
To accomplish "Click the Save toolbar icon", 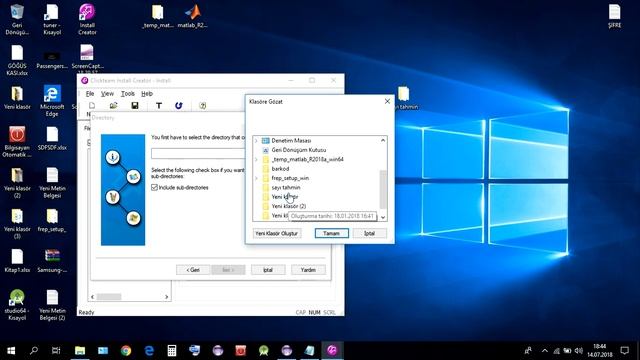I will 135,106.
